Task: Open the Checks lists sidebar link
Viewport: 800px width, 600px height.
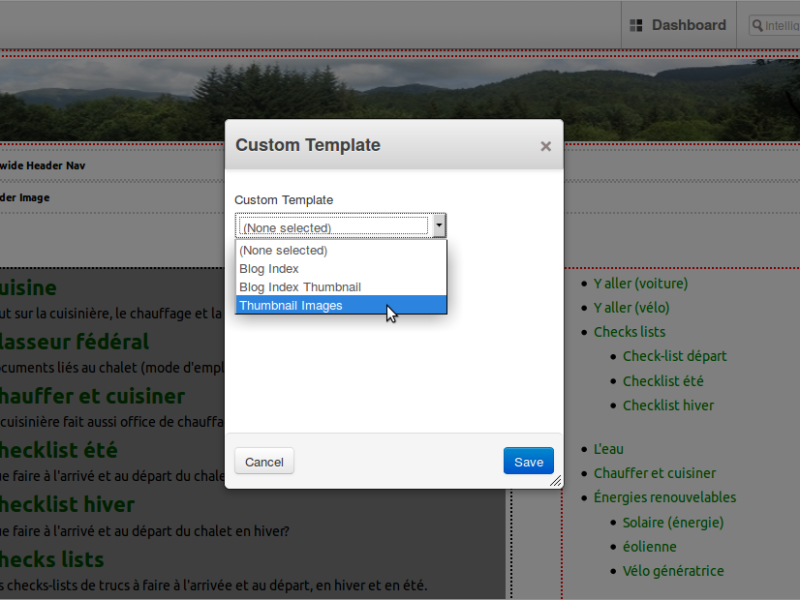Action: click(629, 332)
